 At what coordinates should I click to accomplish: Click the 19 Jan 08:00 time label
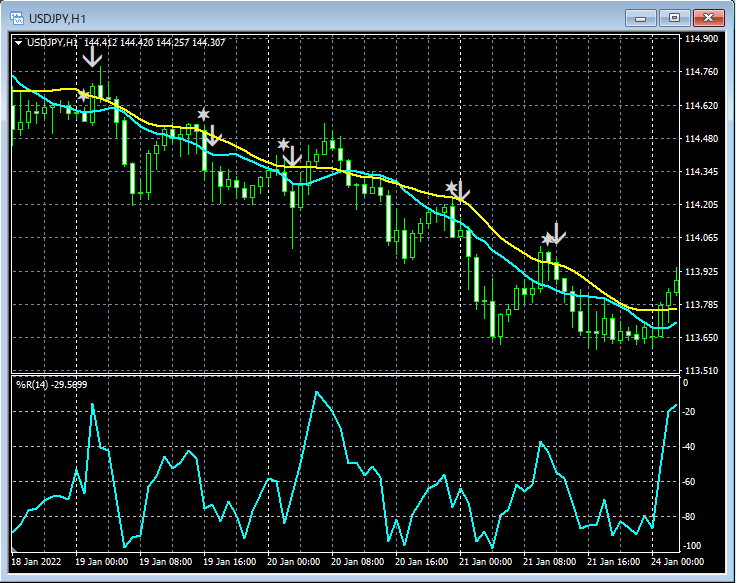(x=165, y=562)
